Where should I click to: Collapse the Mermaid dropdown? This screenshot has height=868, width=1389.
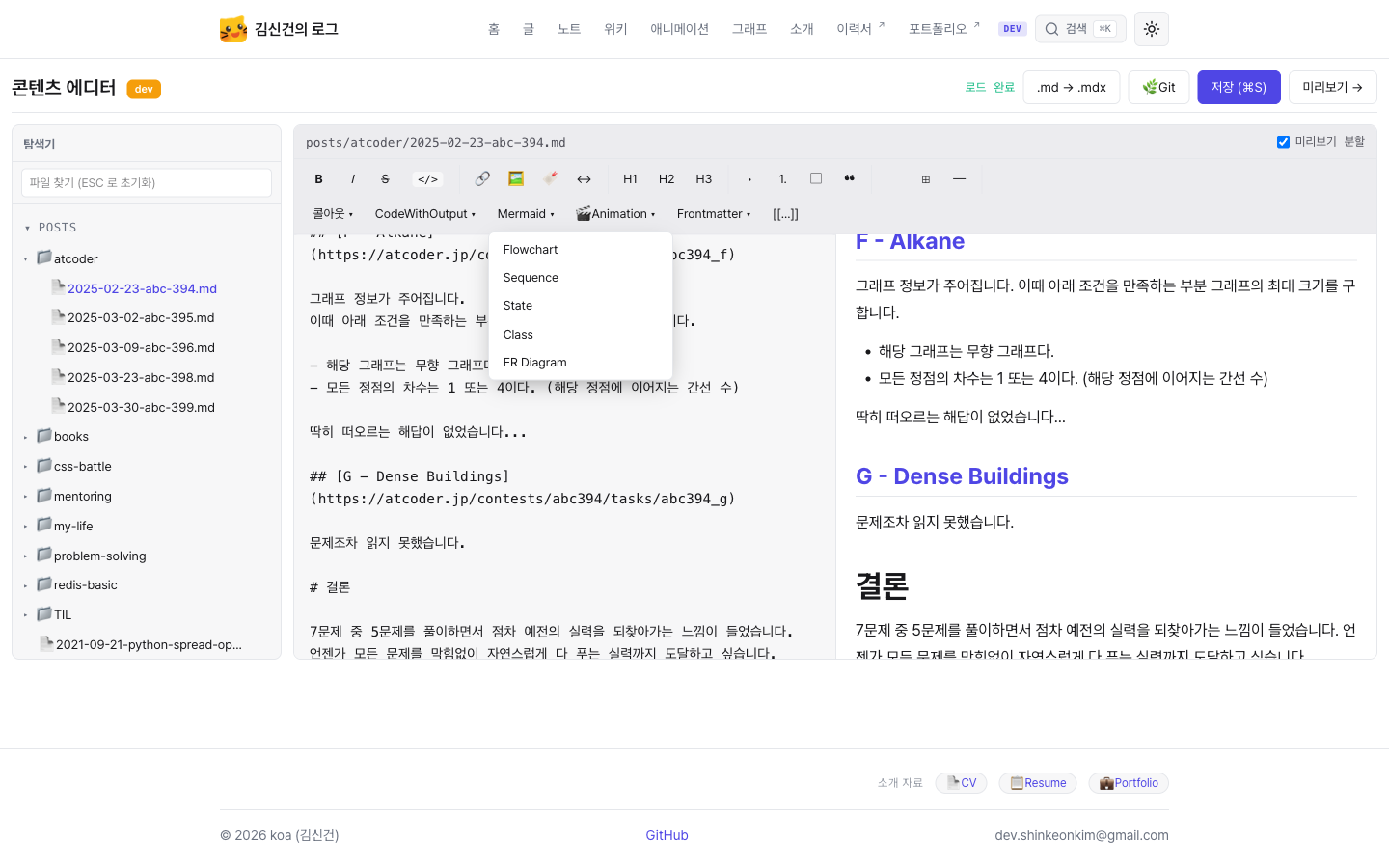click(526, 214)
